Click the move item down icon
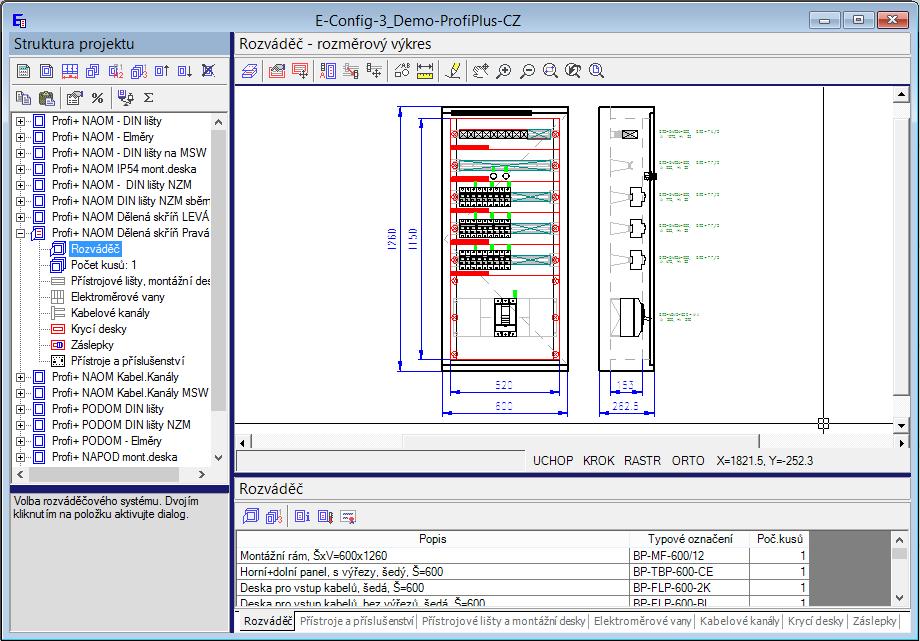Screen dimensions: 920x641 [x=185, y=72]
